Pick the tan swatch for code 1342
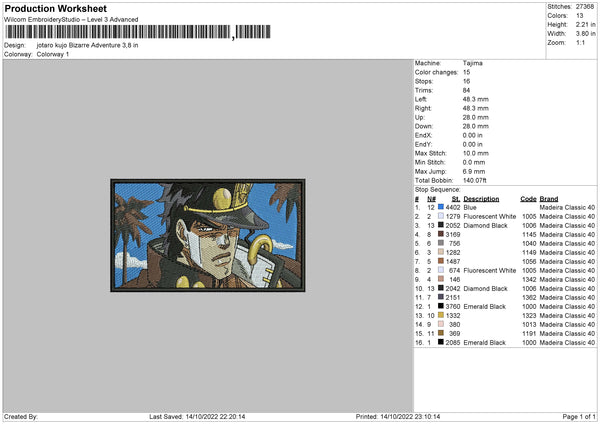The height and width of the screenshot is (424, 600). click(441, 279)
